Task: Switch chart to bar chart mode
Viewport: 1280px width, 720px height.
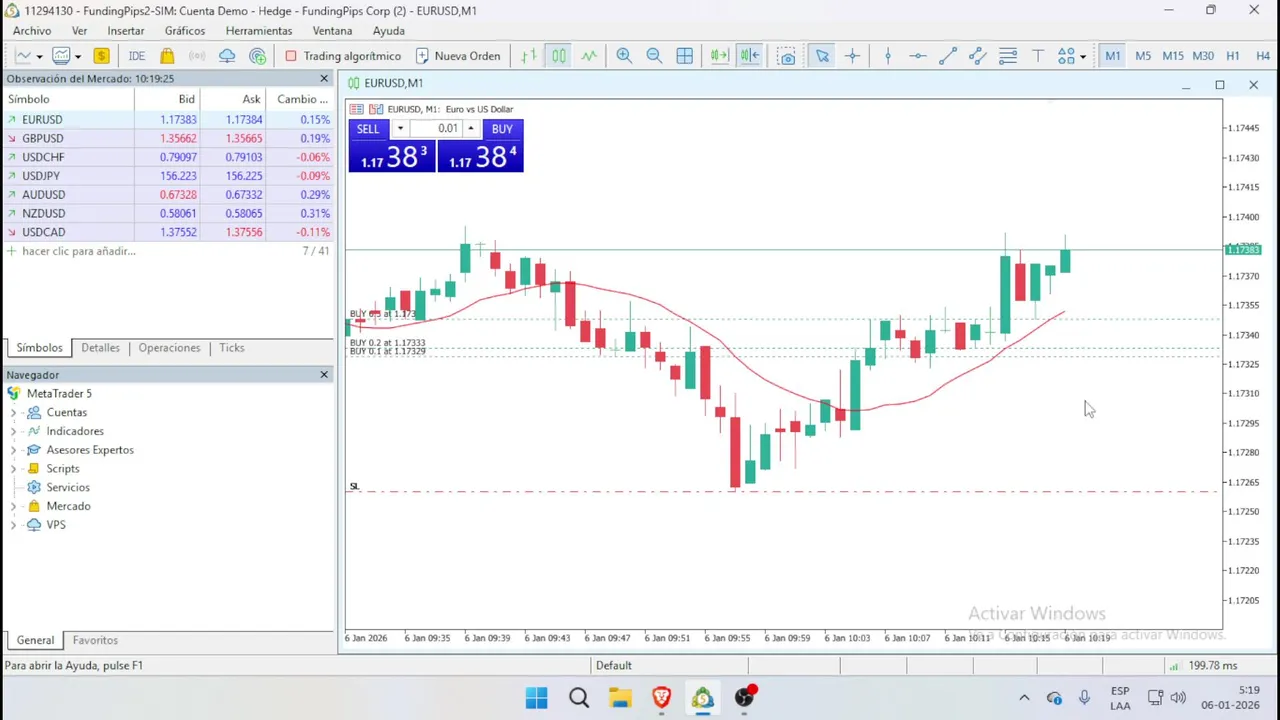Action: point(528,56)
